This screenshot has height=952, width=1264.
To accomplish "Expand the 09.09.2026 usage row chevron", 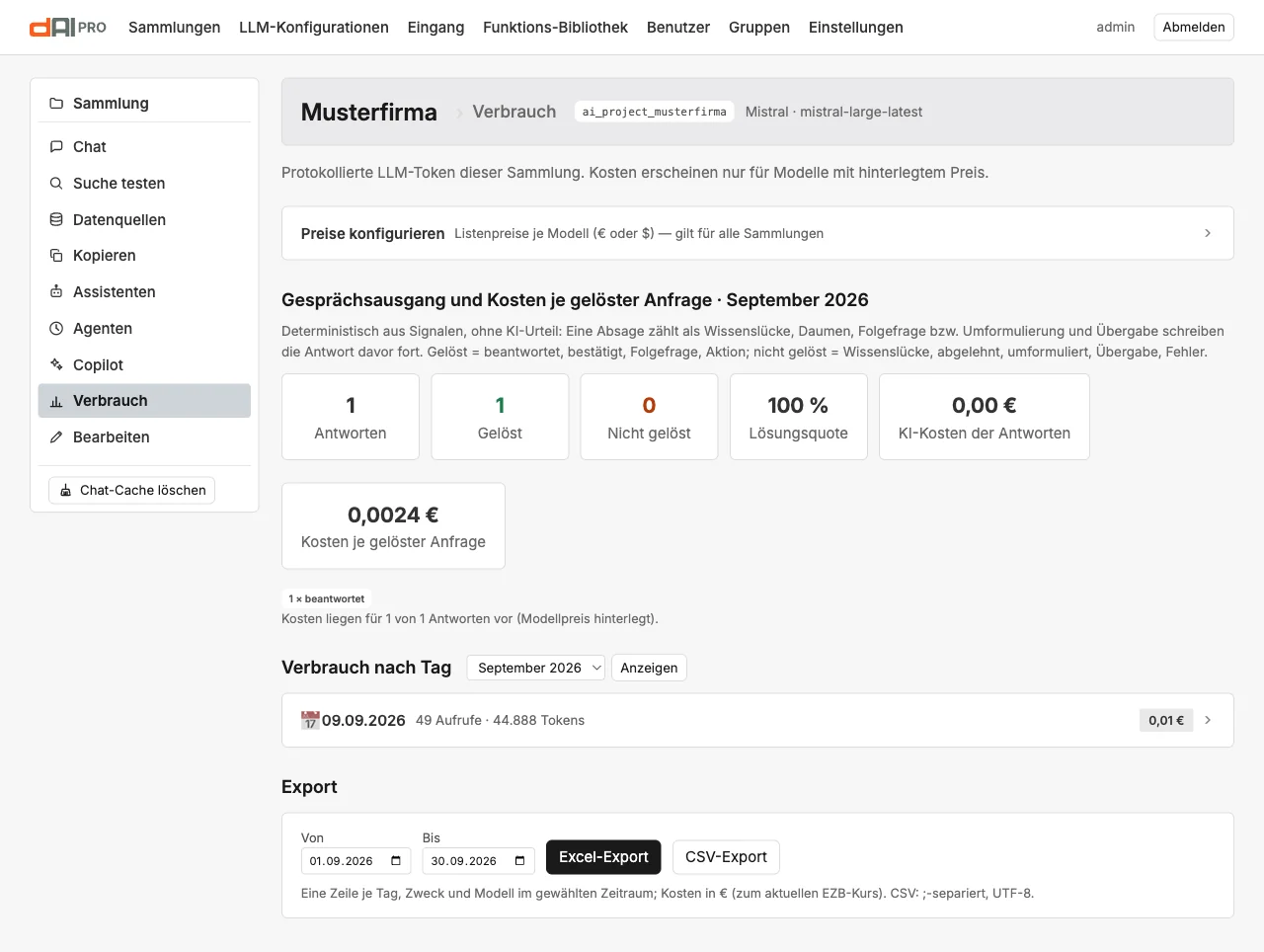I will (1208, 720).
